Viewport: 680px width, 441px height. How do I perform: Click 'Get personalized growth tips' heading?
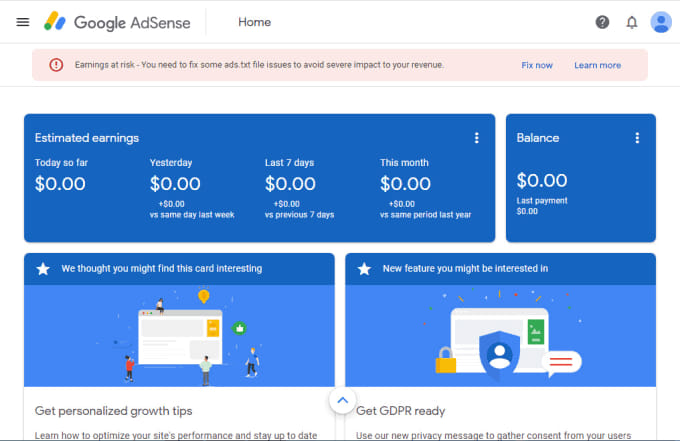(113, 411)
